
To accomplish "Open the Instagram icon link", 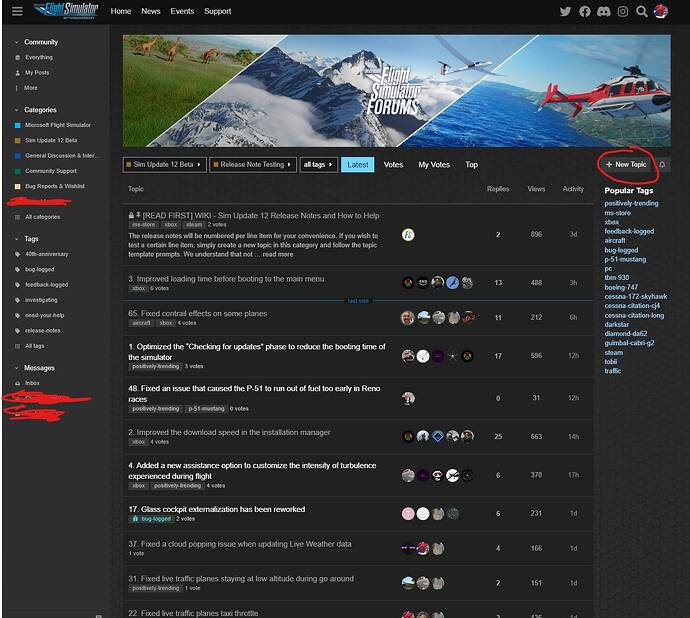I will point(623,11).
